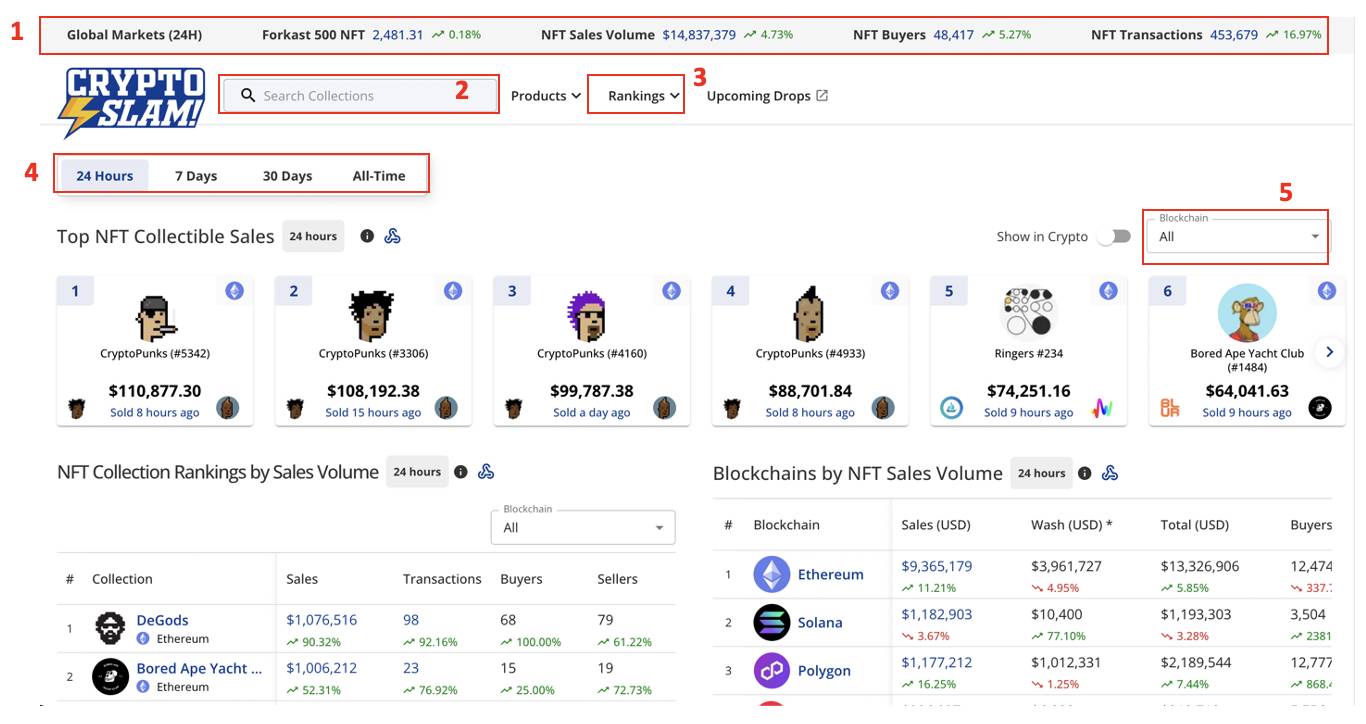Click the Polygon logo in blockchain table
Viewport: 1366px width, 724px height.
[x=771, y=670]
